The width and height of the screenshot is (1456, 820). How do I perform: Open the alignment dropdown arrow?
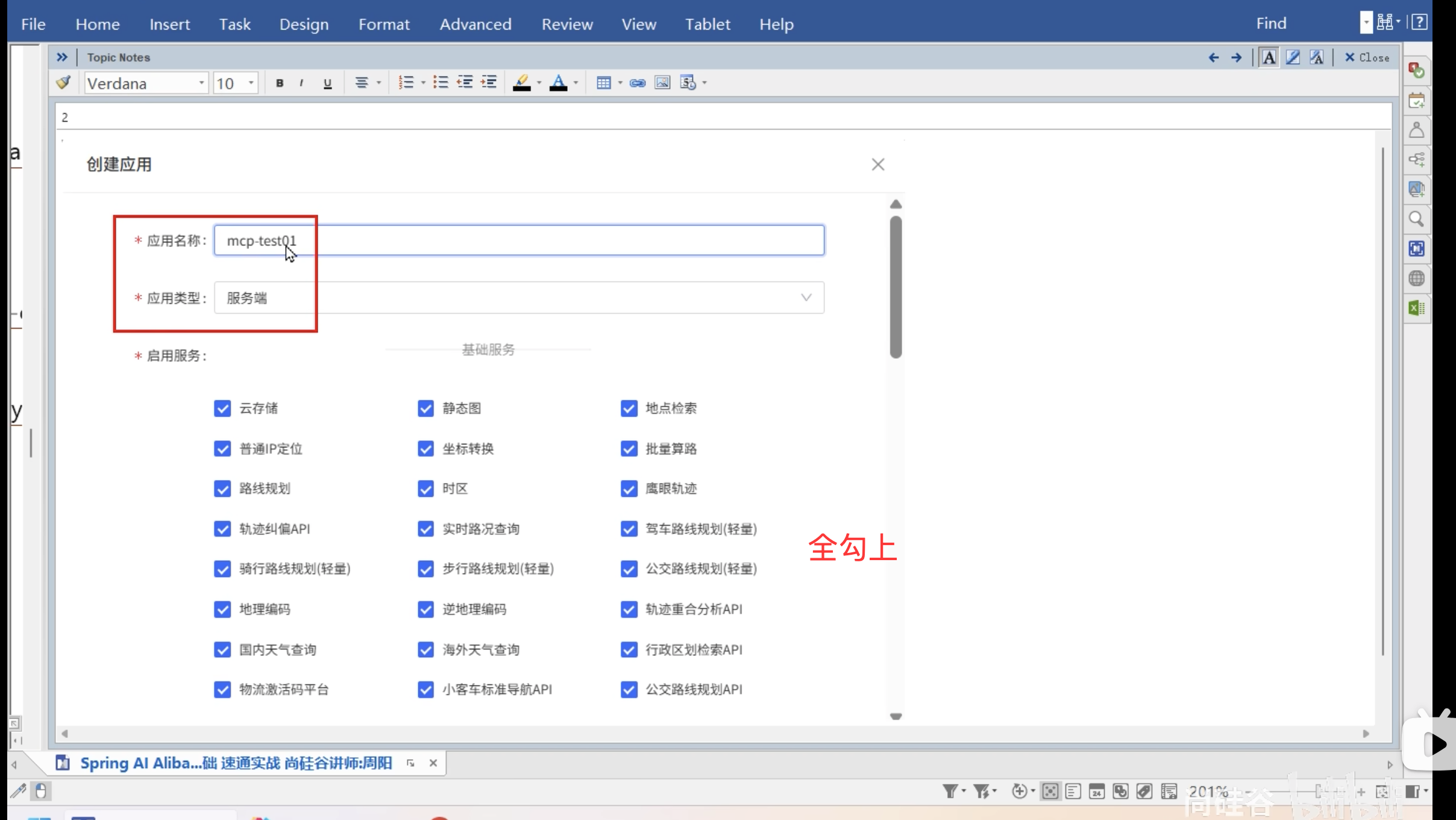tap(379, 83)
